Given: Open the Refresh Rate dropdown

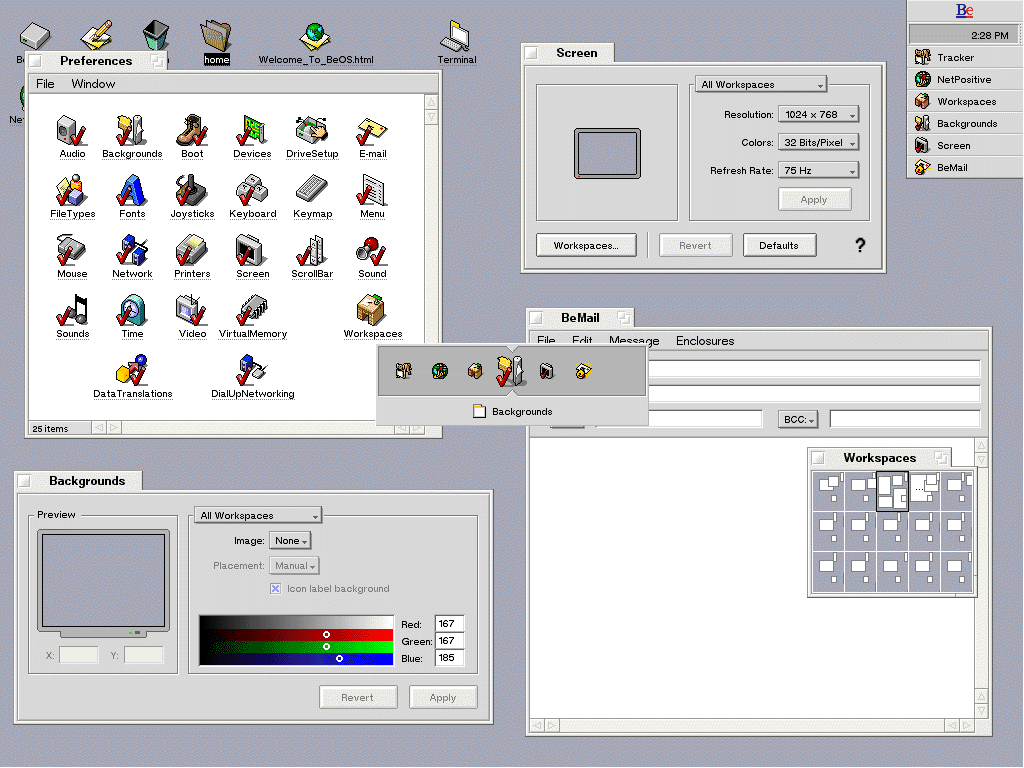Looking at the screenshot, I should (818, 171).
